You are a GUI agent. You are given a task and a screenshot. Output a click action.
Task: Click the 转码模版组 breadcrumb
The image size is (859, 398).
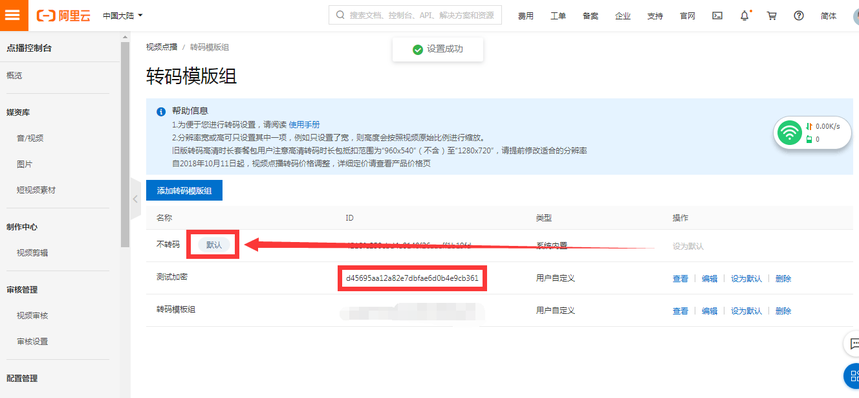click(209, 47)
